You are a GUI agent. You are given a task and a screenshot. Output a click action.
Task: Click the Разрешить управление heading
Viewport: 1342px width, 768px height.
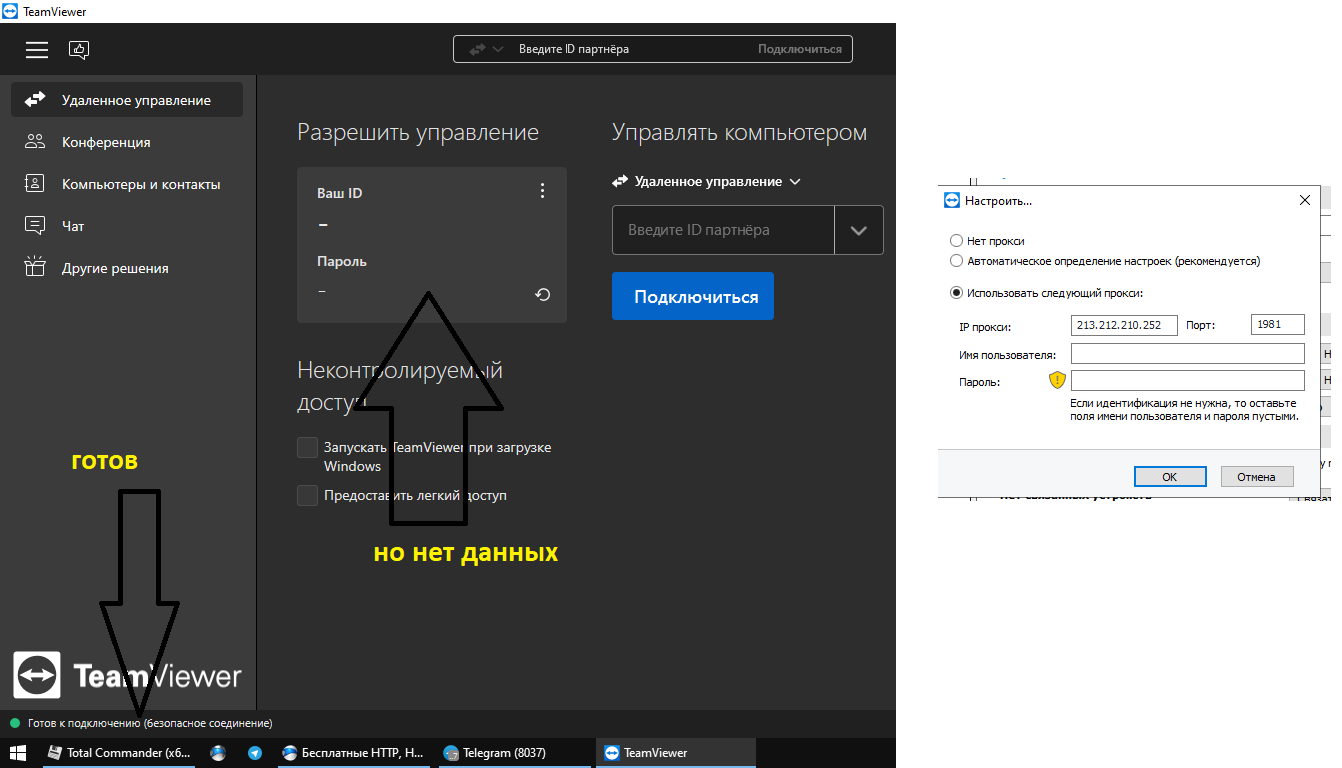pyautogui.click(x=418, y=133)
